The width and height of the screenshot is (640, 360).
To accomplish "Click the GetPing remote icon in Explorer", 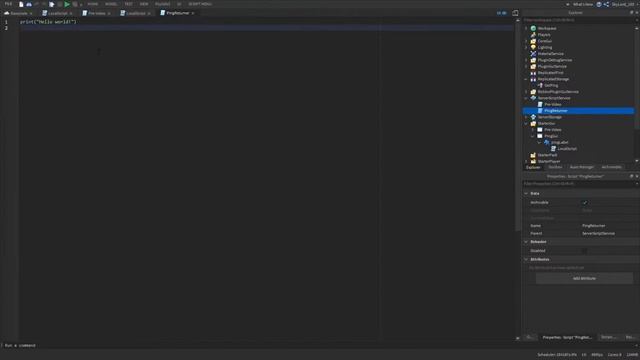I will (x=540, y=85).
